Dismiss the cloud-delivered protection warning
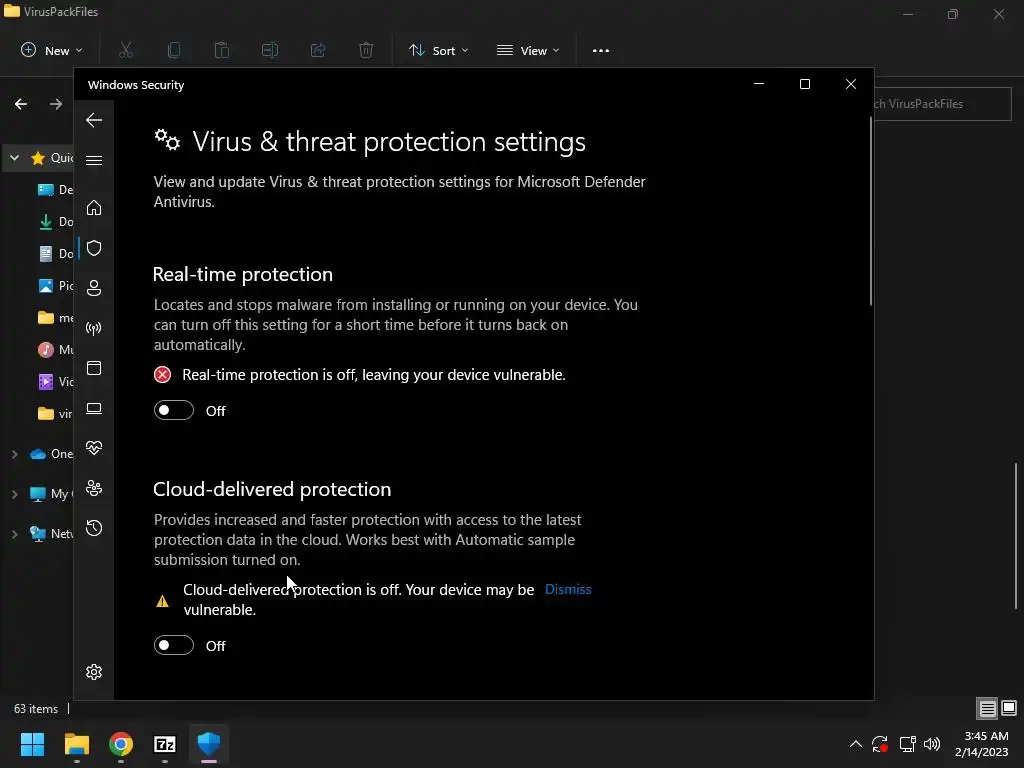1024x768 pixels. click(x=568, y=589)
